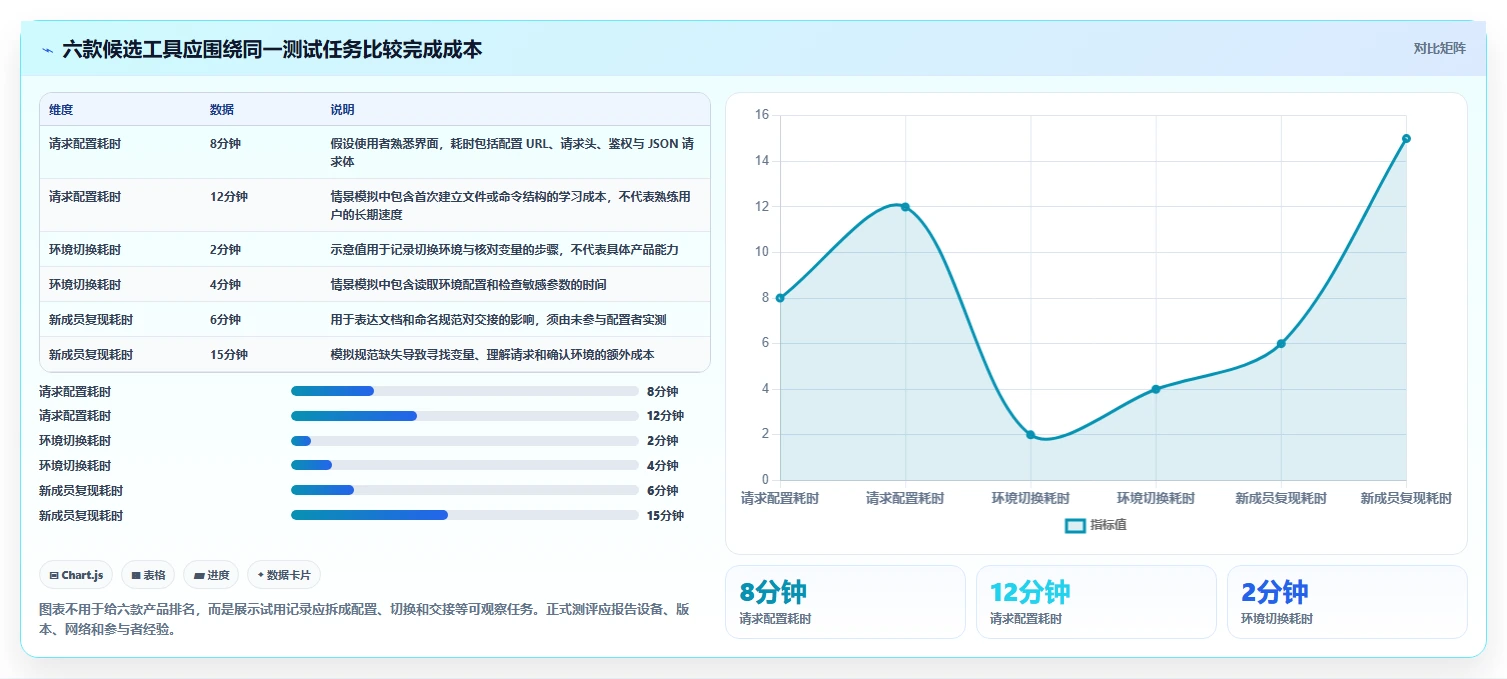Click 新成员复现耗时 label of the 15分钟 progress row
The width and height of the screenshot is (1507, 679).
81,516
